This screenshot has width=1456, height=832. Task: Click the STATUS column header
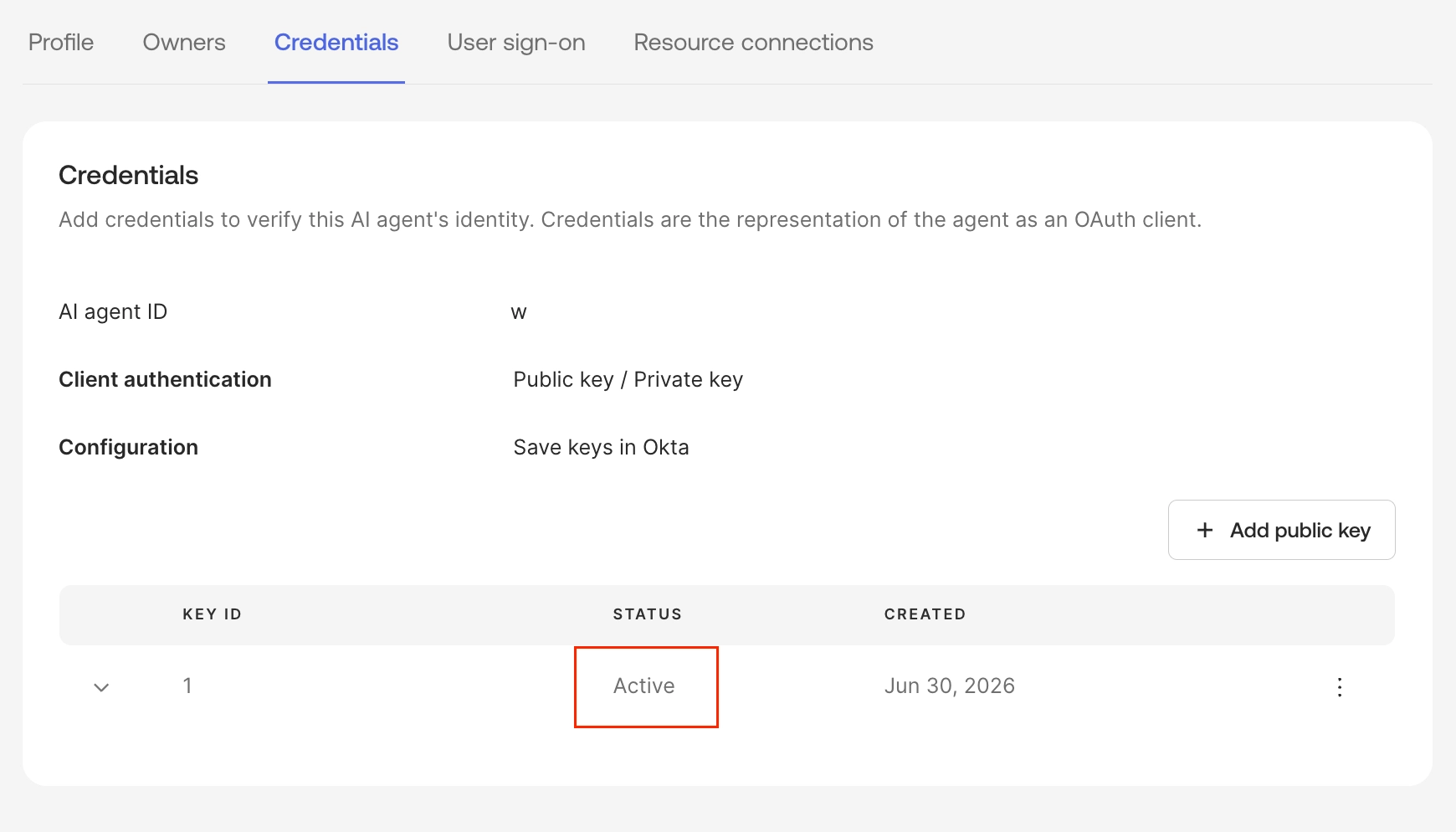coord(648,614)
